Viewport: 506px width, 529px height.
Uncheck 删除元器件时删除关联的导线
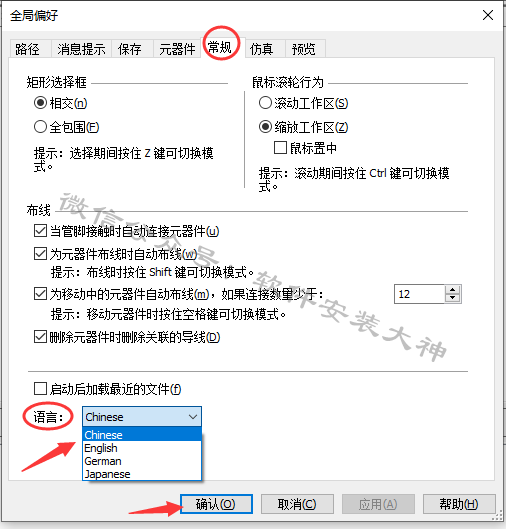click(40, 337)
